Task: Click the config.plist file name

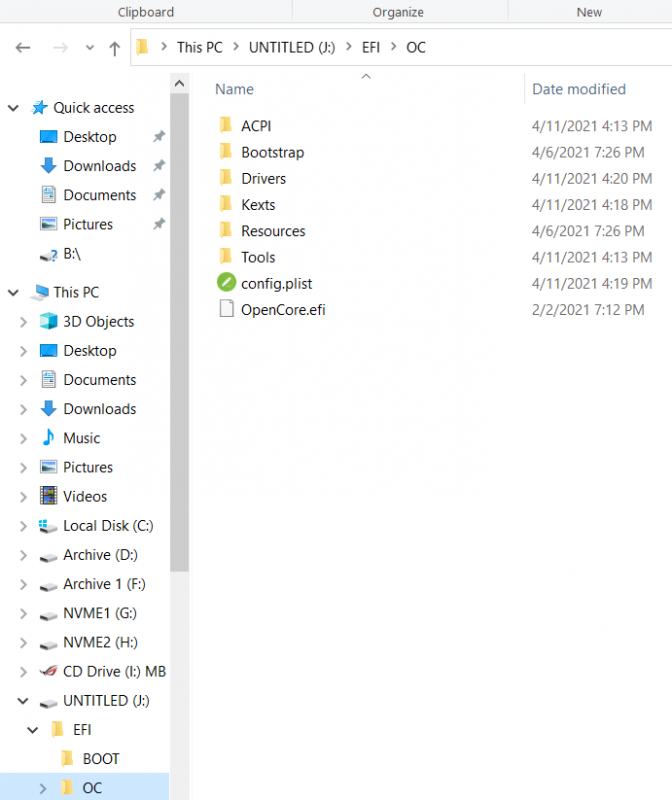Action: coord(276,284)
